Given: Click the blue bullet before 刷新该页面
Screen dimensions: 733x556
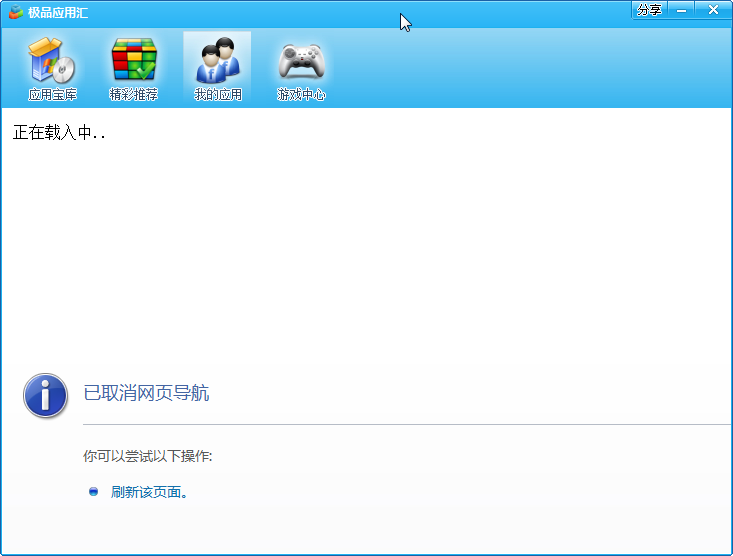Looking at the screenshot, I should click(x=93, y=491).
